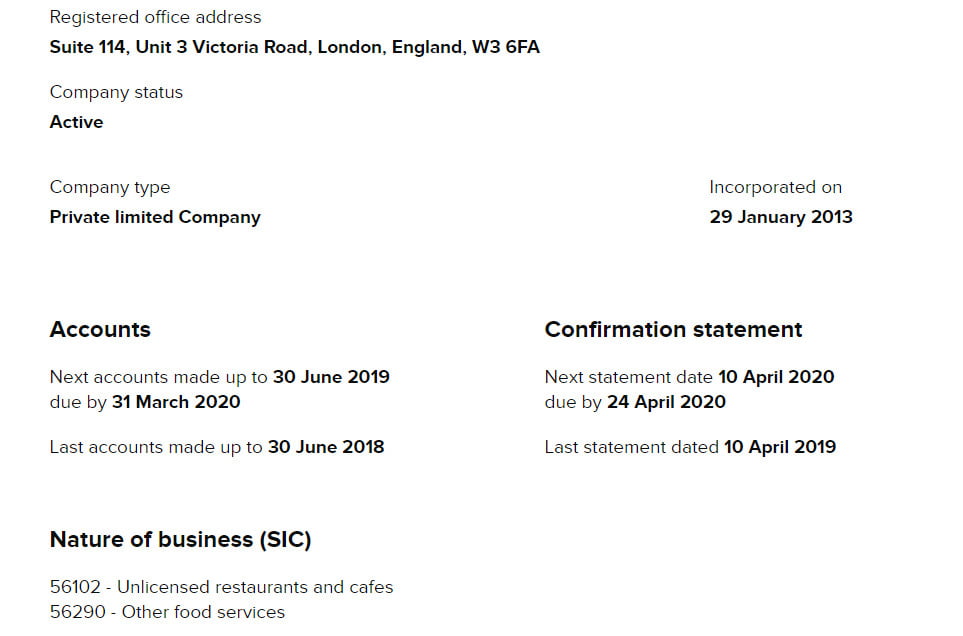
Task: Select the Suite 114 Victoria Road address
Action: coord(295,47)
